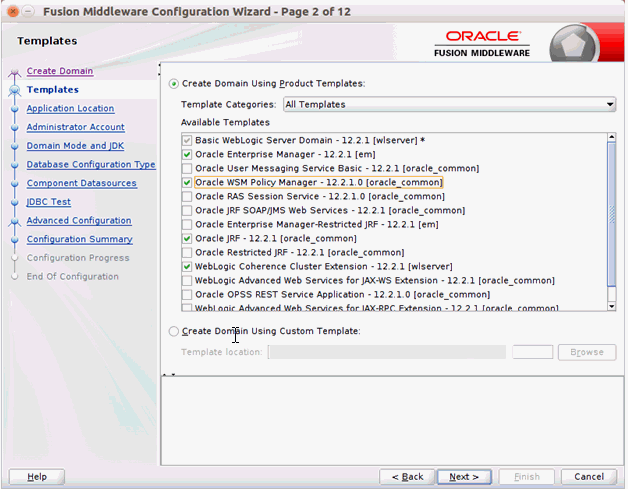
Task: Check Oracle RAS Session Service template
Action: point(187,197)
